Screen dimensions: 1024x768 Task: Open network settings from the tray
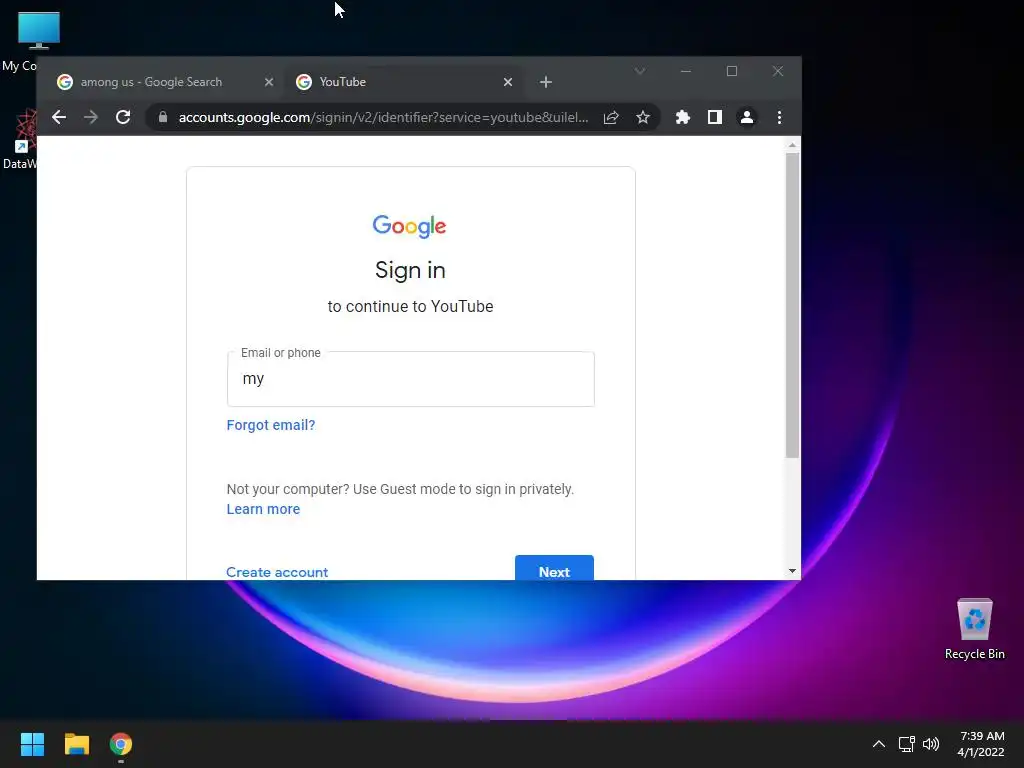[906, 744]
